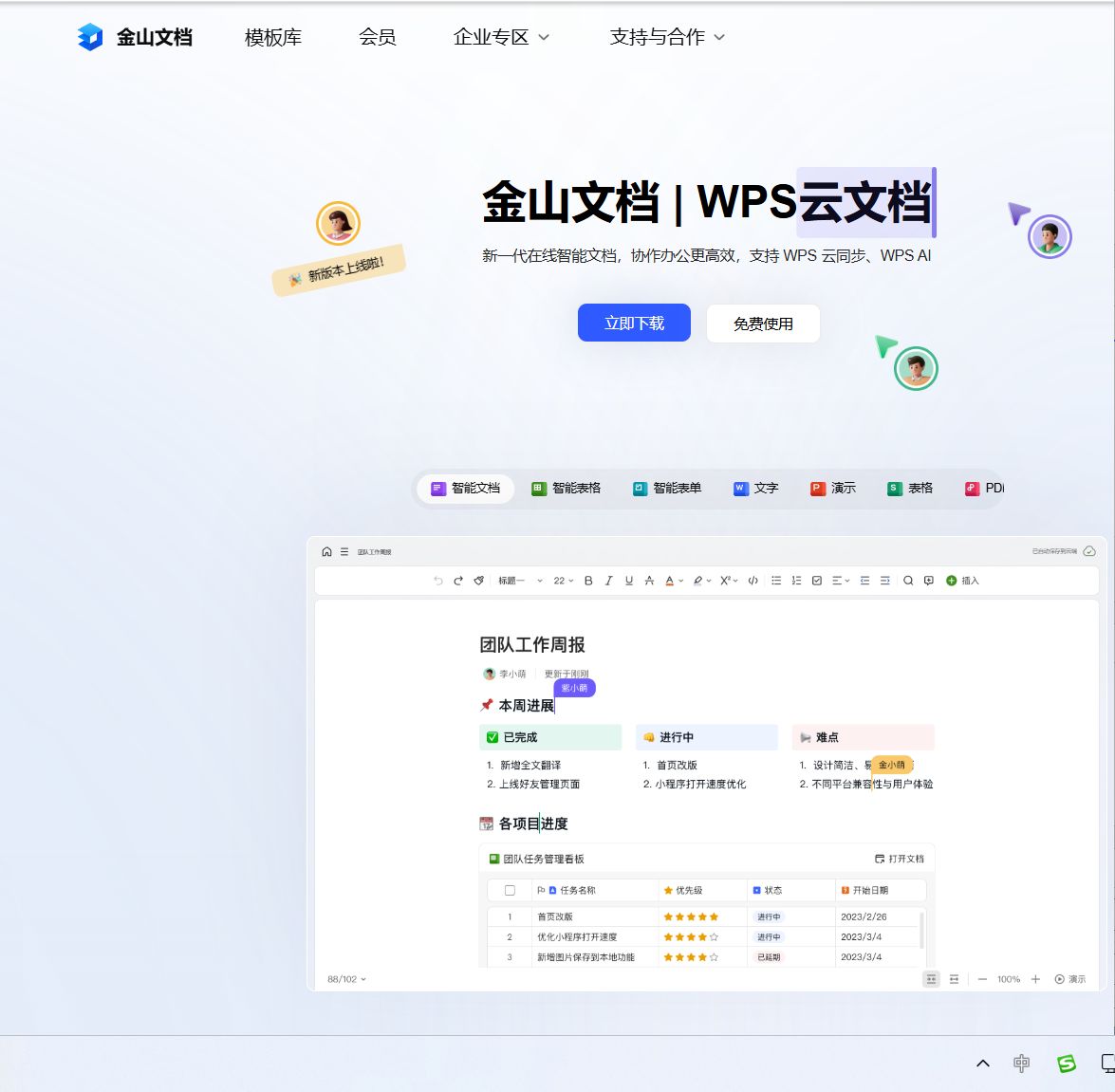Viewport: 1115px width, 1092px height.
Task: Click the 金山文档 logo
Action: point(135,37)
